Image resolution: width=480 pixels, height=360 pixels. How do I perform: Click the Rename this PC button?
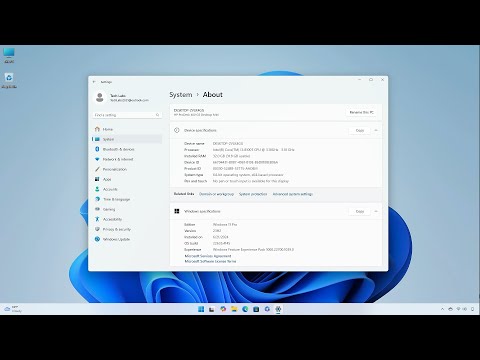pyautogui.click(x=361, y=112)
